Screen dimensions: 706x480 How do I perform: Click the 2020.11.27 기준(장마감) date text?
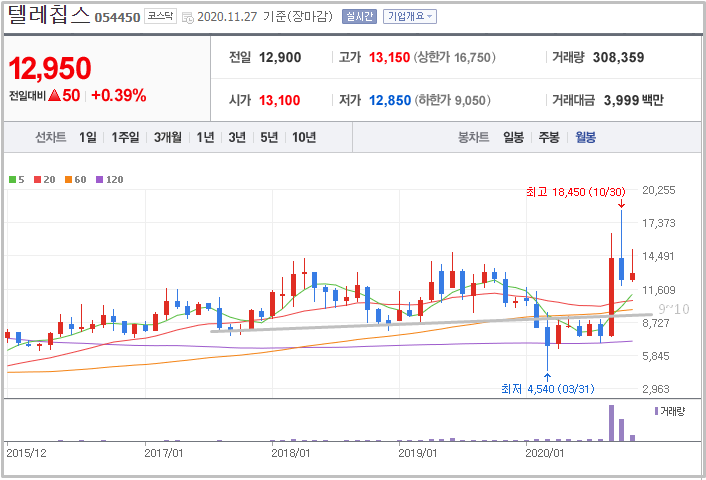pos(265,17)
